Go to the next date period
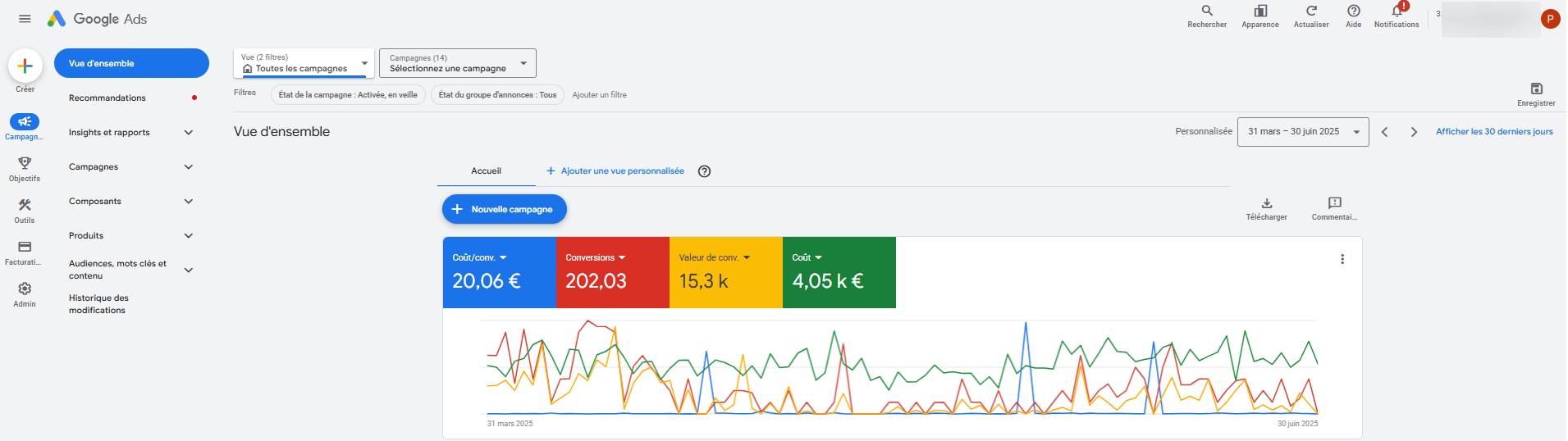 [x=1414, y=132]
